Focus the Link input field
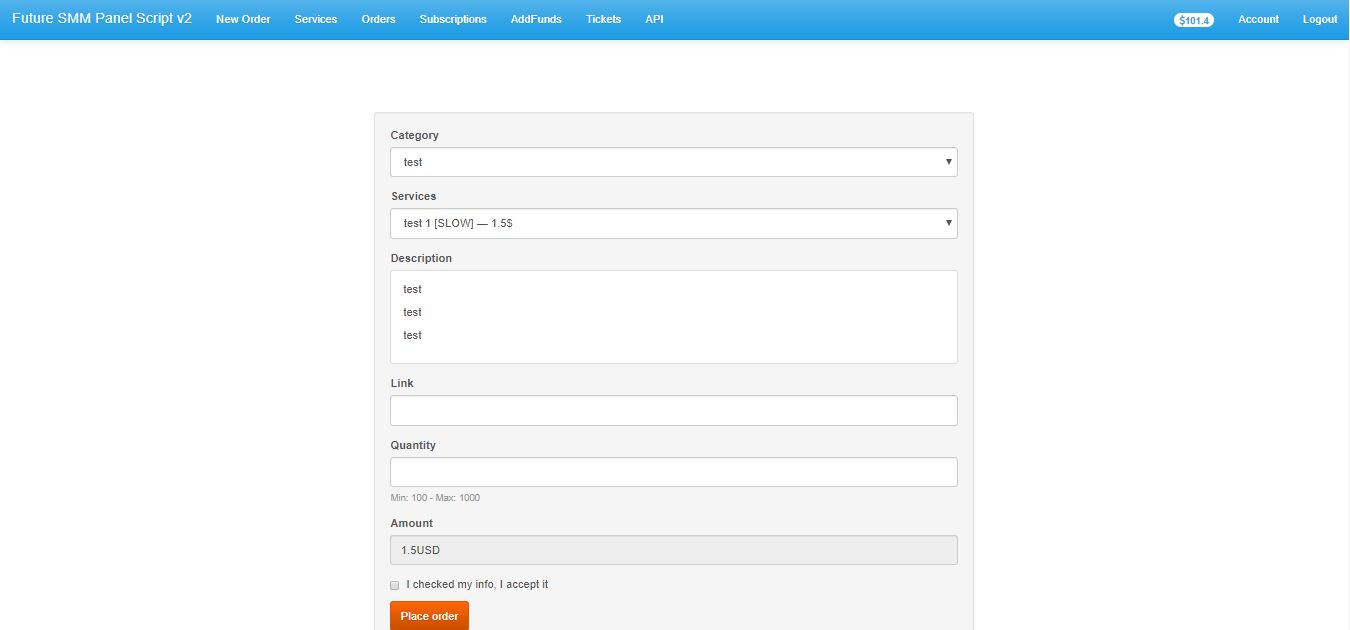Image resolution: width=1350 pixels, height=630 pixels. (x=674, y=410)
